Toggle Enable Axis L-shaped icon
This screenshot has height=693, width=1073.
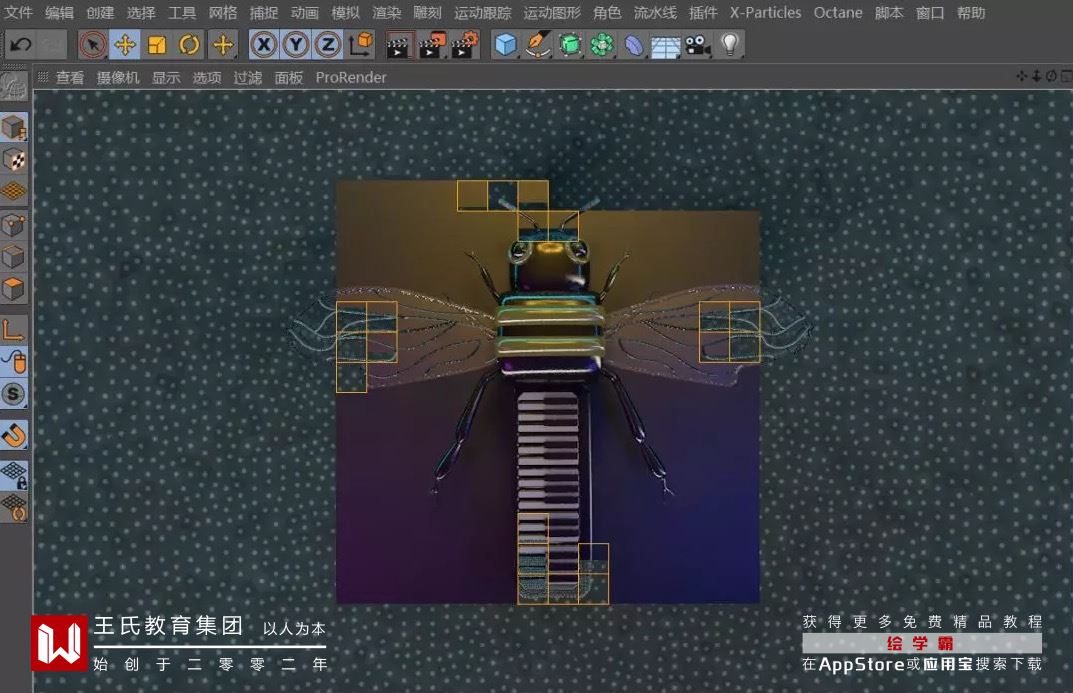pyautogui.click(x=14, y=330)
